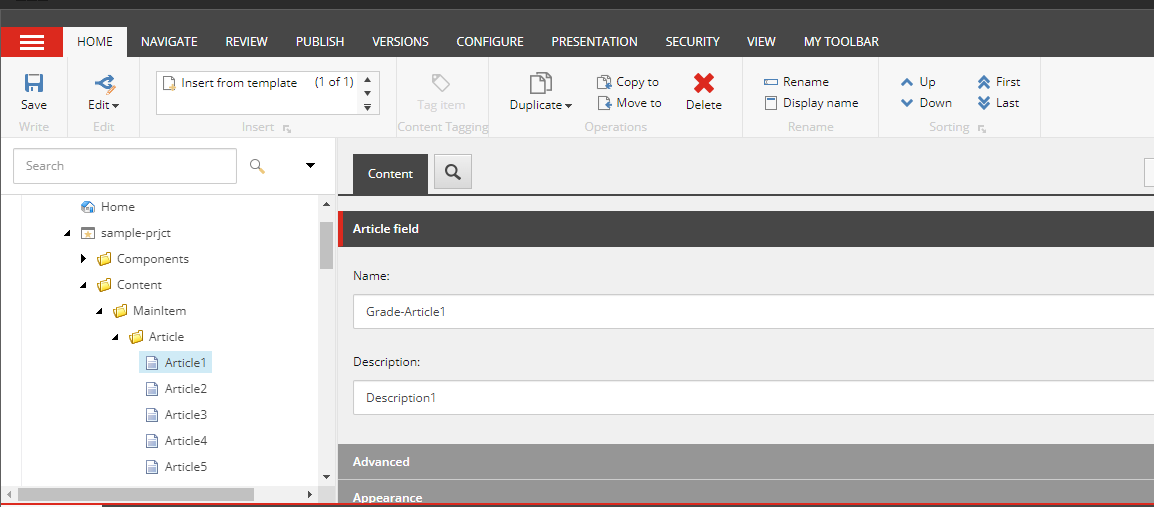Collapse the MainItem folder
This screenshot has width=1154, height=507.
click(99, 311)
